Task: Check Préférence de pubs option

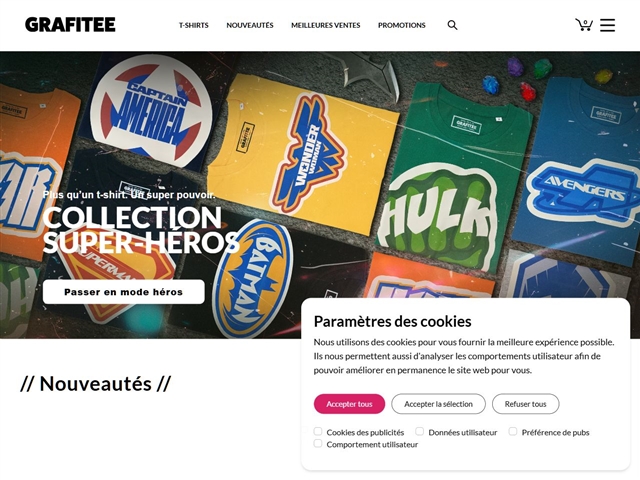Action: 513,431
